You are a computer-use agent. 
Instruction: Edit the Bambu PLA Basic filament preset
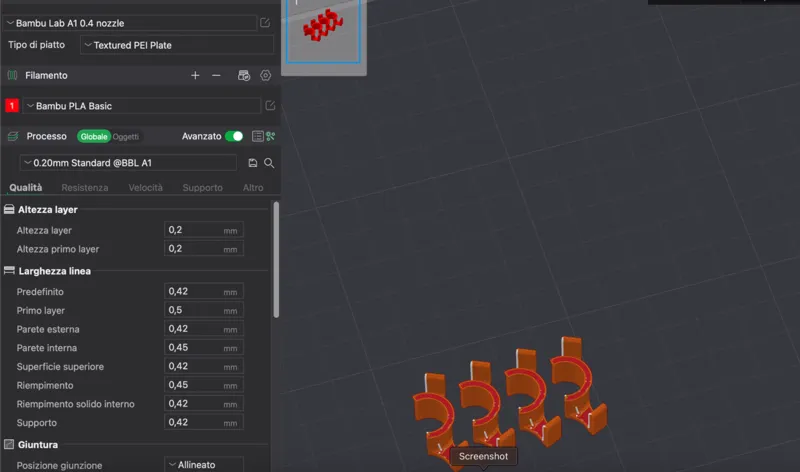tap(270, 106)
